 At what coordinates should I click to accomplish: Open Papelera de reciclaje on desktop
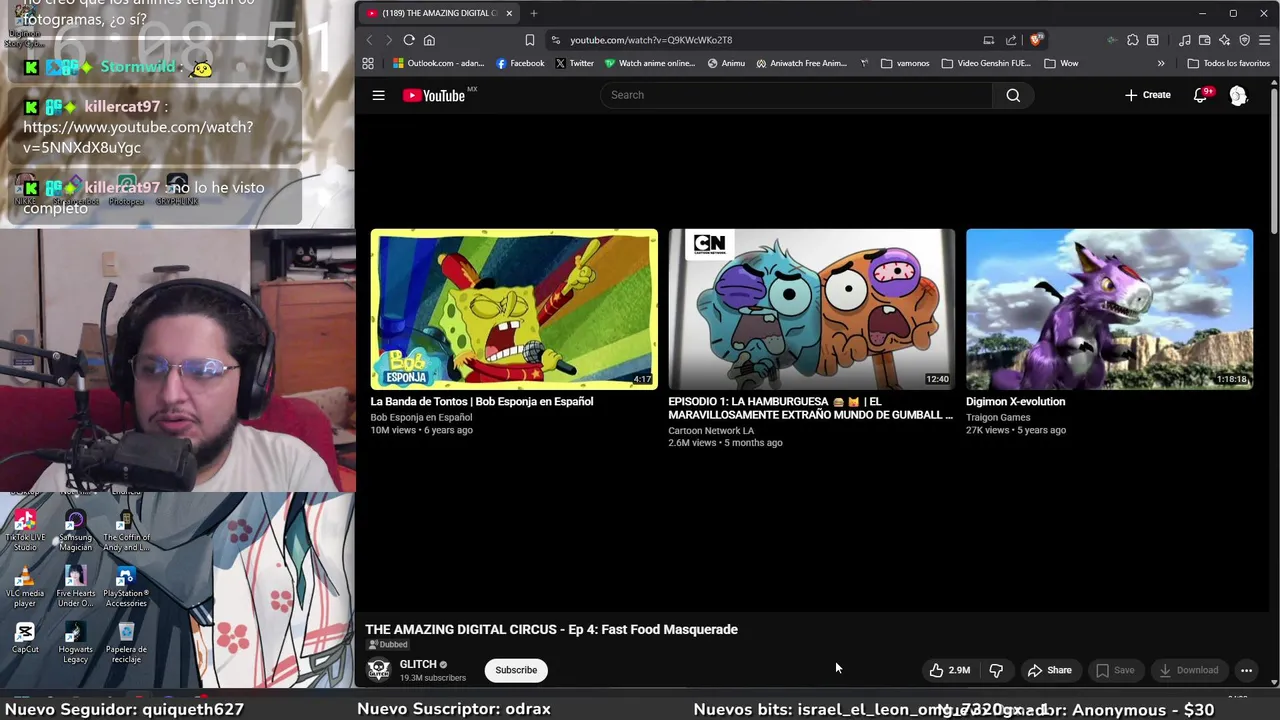pyautogui.click(x=126, y=642)
